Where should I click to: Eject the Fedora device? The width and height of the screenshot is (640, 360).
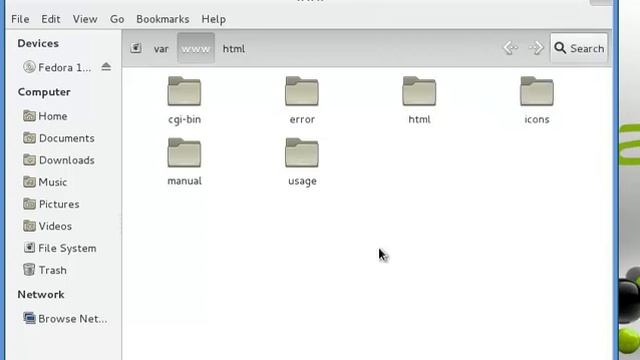pyautogui.click(x=106, y=67)
